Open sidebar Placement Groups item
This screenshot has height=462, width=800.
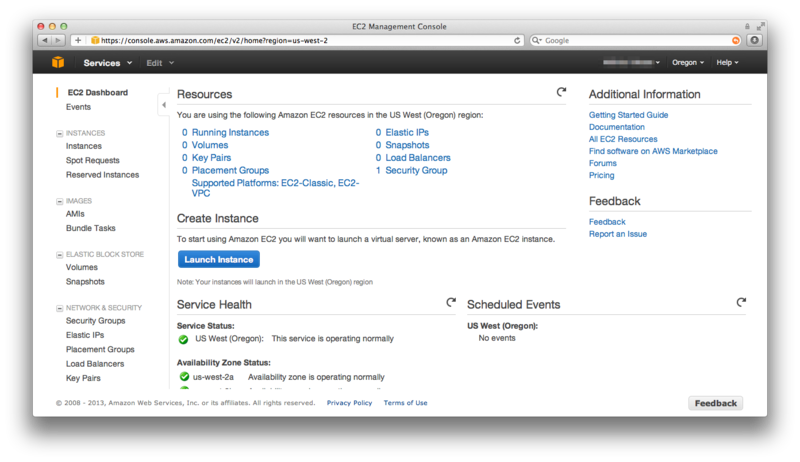click(x=100, y=349)
